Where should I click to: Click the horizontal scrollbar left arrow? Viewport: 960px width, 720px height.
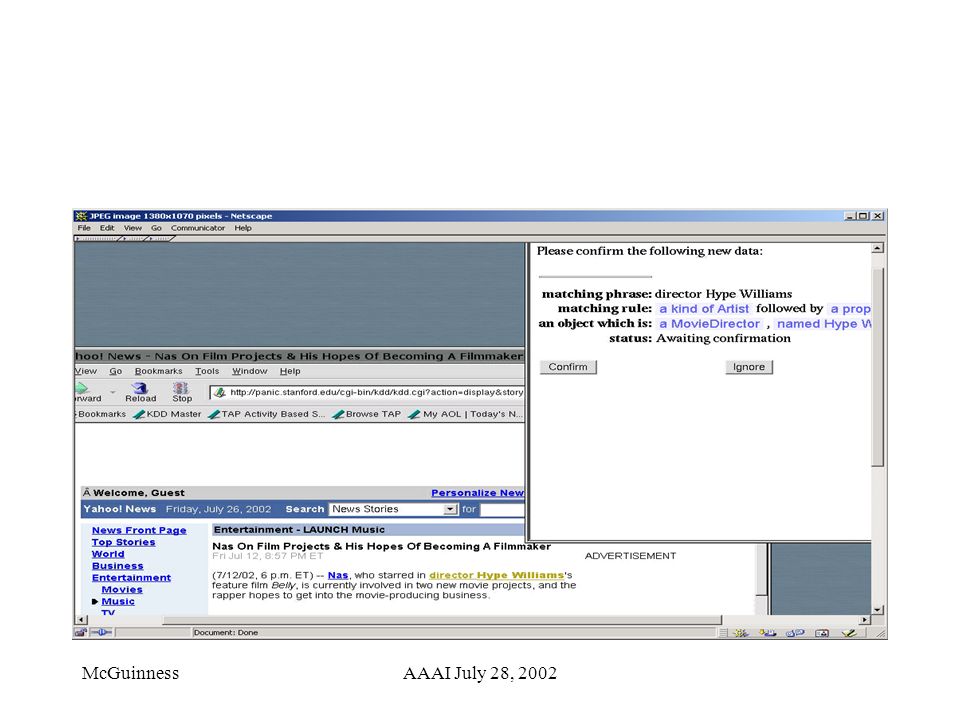tap(80, 620)
